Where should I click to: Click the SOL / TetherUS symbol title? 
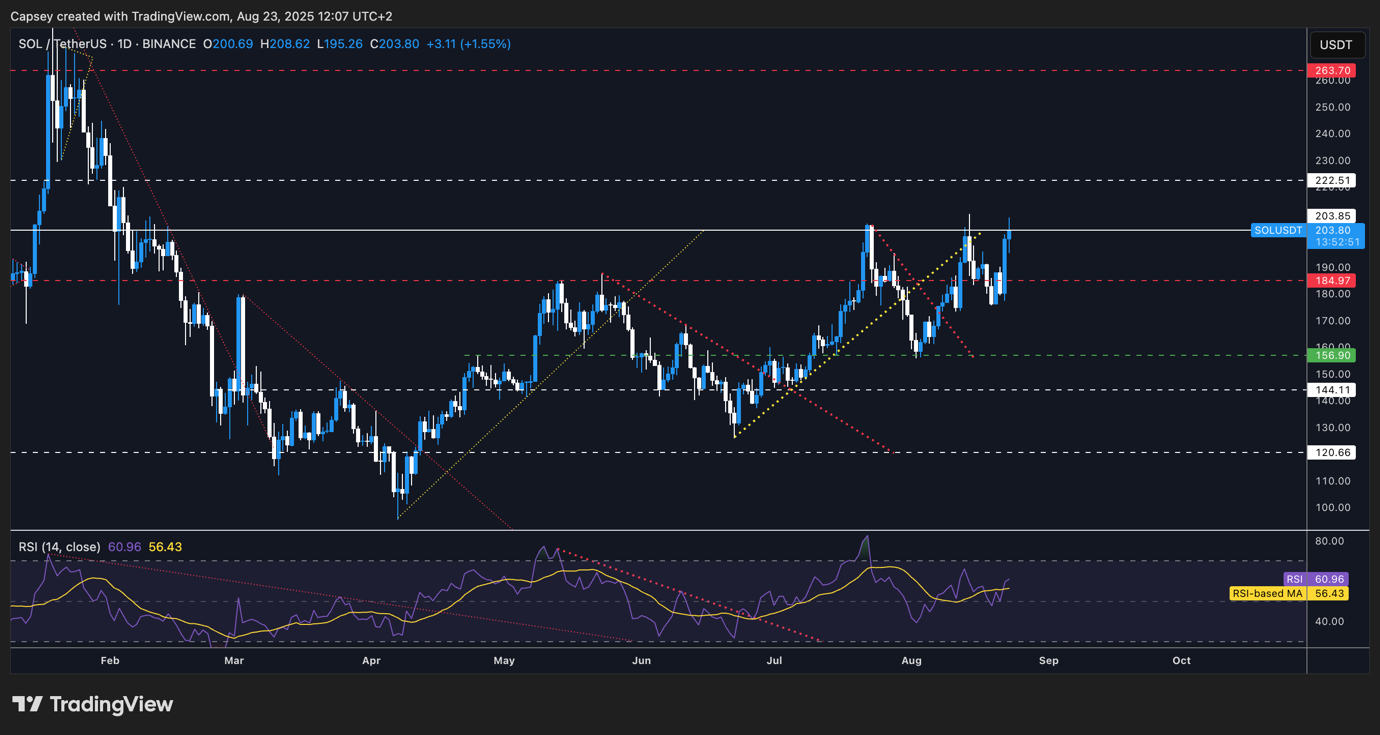click(x=62, y=45)
